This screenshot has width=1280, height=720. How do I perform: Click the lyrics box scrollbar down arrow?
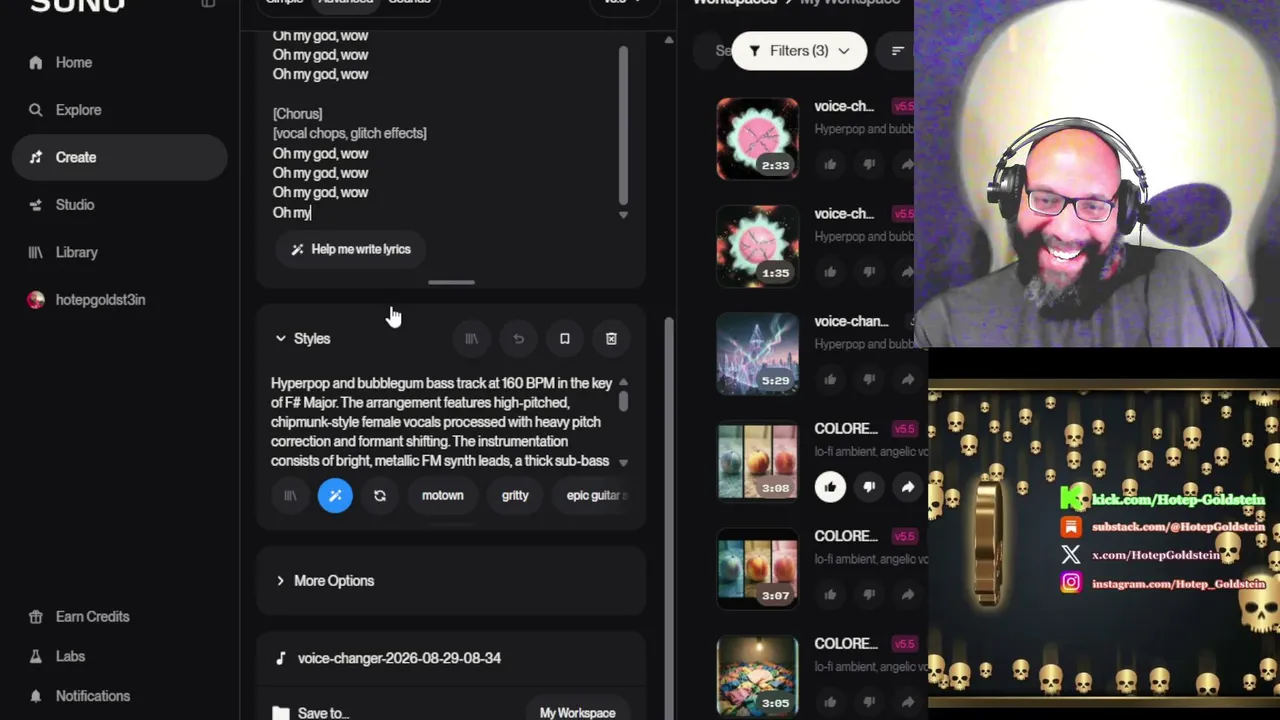[623, 215]
